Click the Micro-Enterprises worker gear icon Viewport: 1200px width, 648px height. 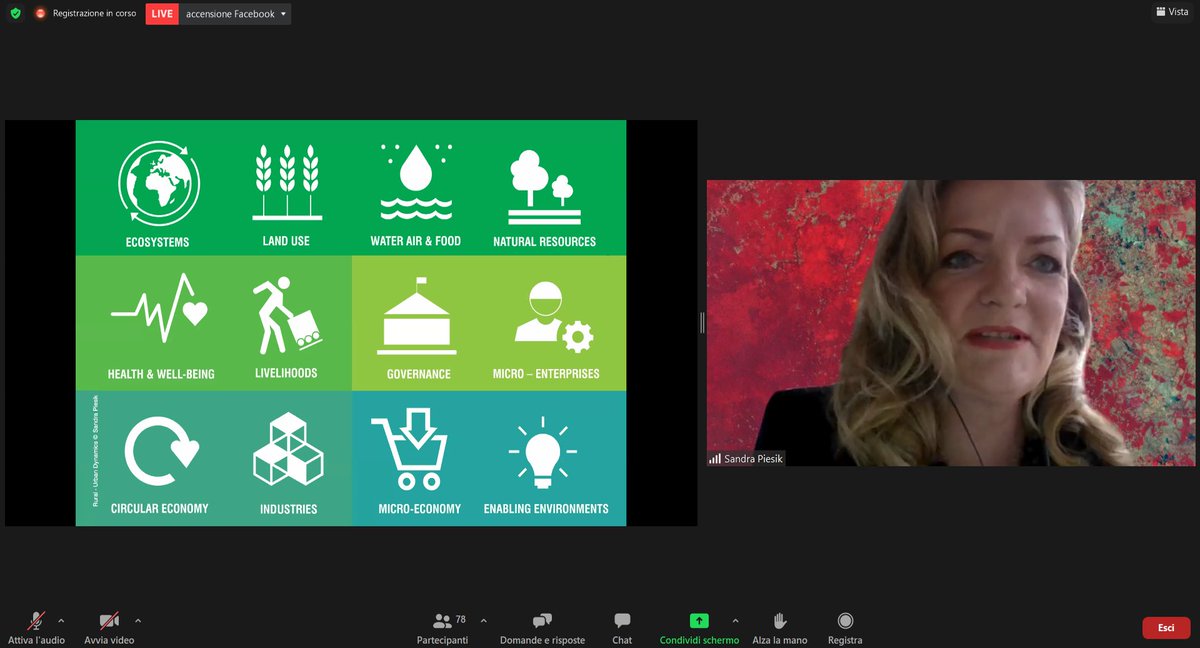tap(553, 316)
